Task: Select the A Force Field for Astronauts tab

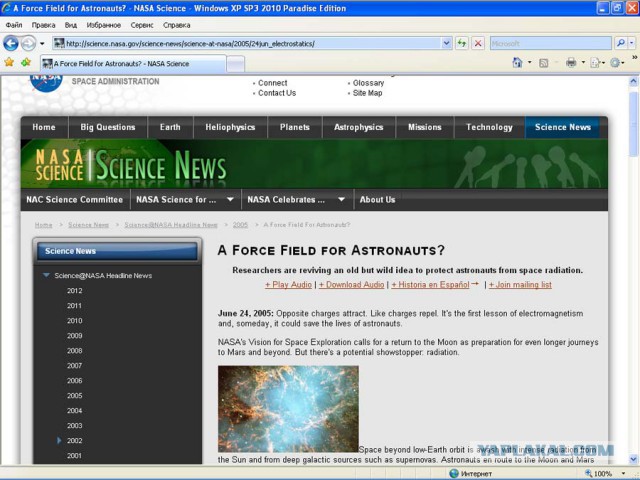Action: coord(133,64)
